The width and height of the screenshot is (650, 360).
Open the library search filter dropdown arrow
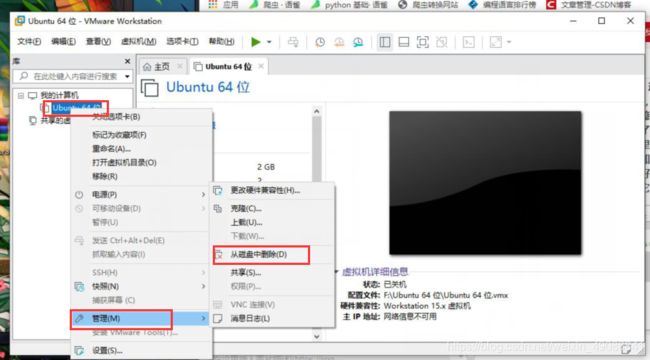pos(127,76)
